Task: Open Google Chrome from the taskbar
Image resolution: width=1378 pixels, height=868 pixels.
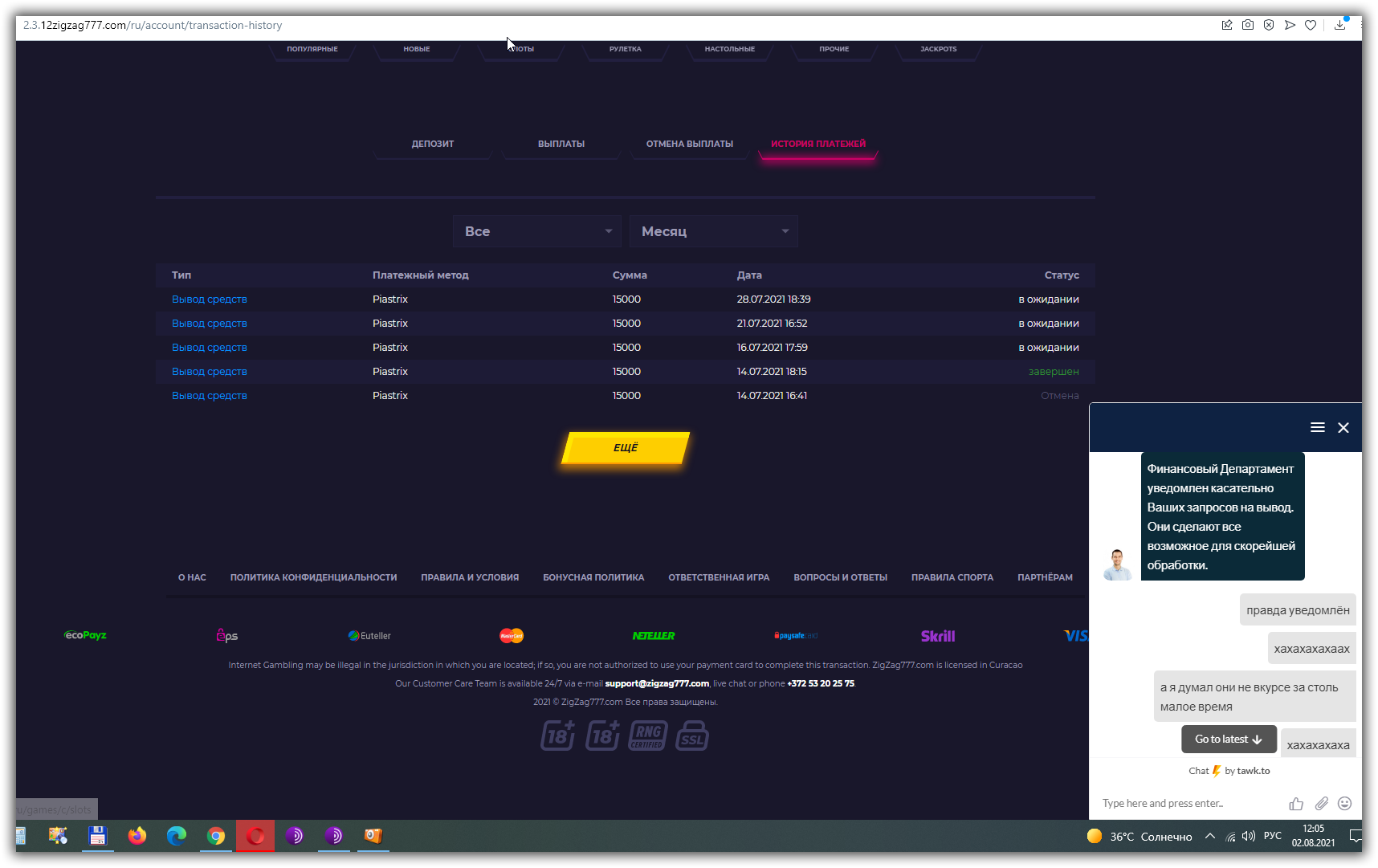Action: click(216, 836)
